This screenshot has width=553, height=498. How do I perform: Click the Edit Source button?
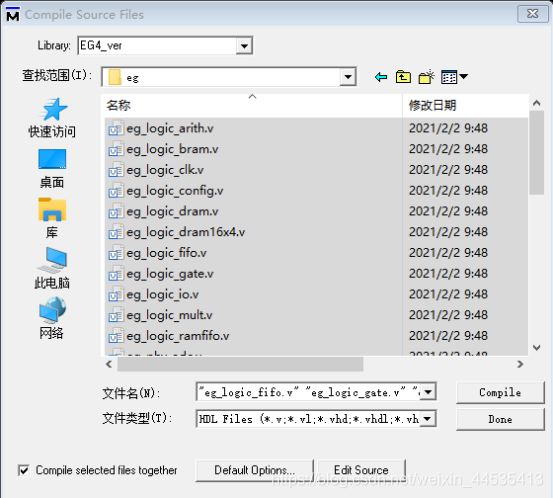361,470
